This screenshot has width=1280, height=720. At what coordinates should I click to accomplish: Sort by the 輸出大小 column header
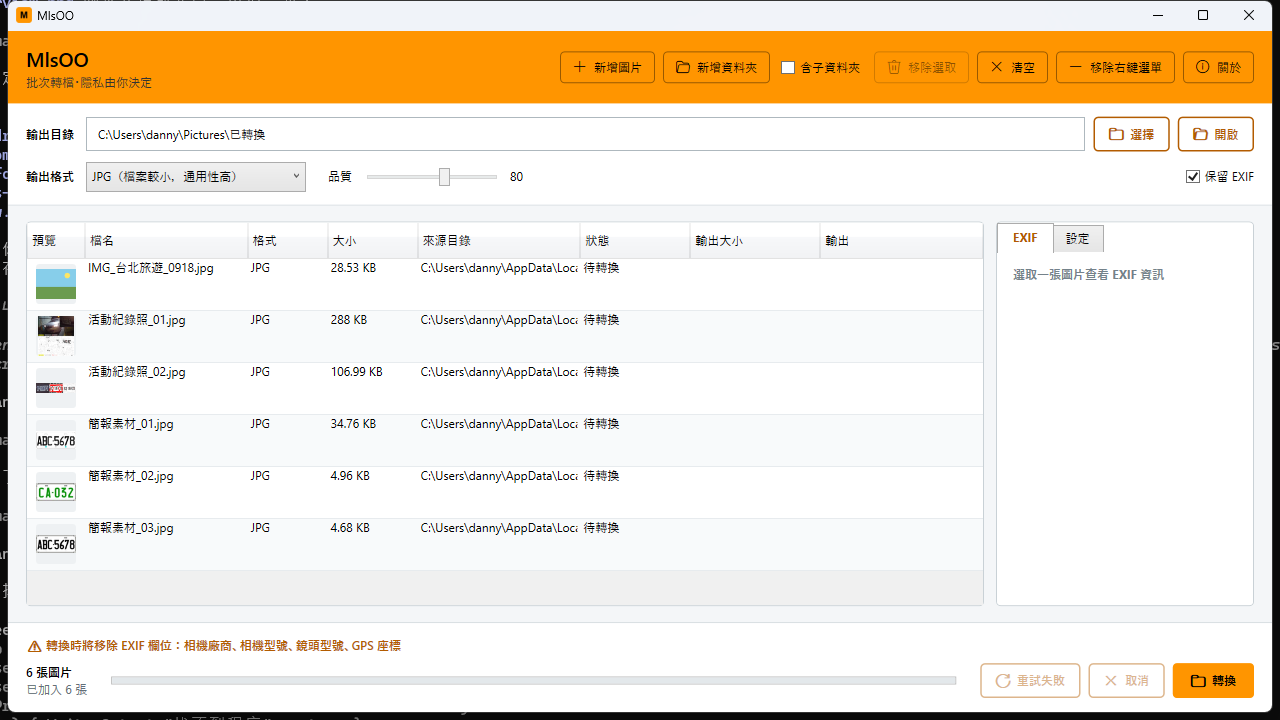pos(755,241)
